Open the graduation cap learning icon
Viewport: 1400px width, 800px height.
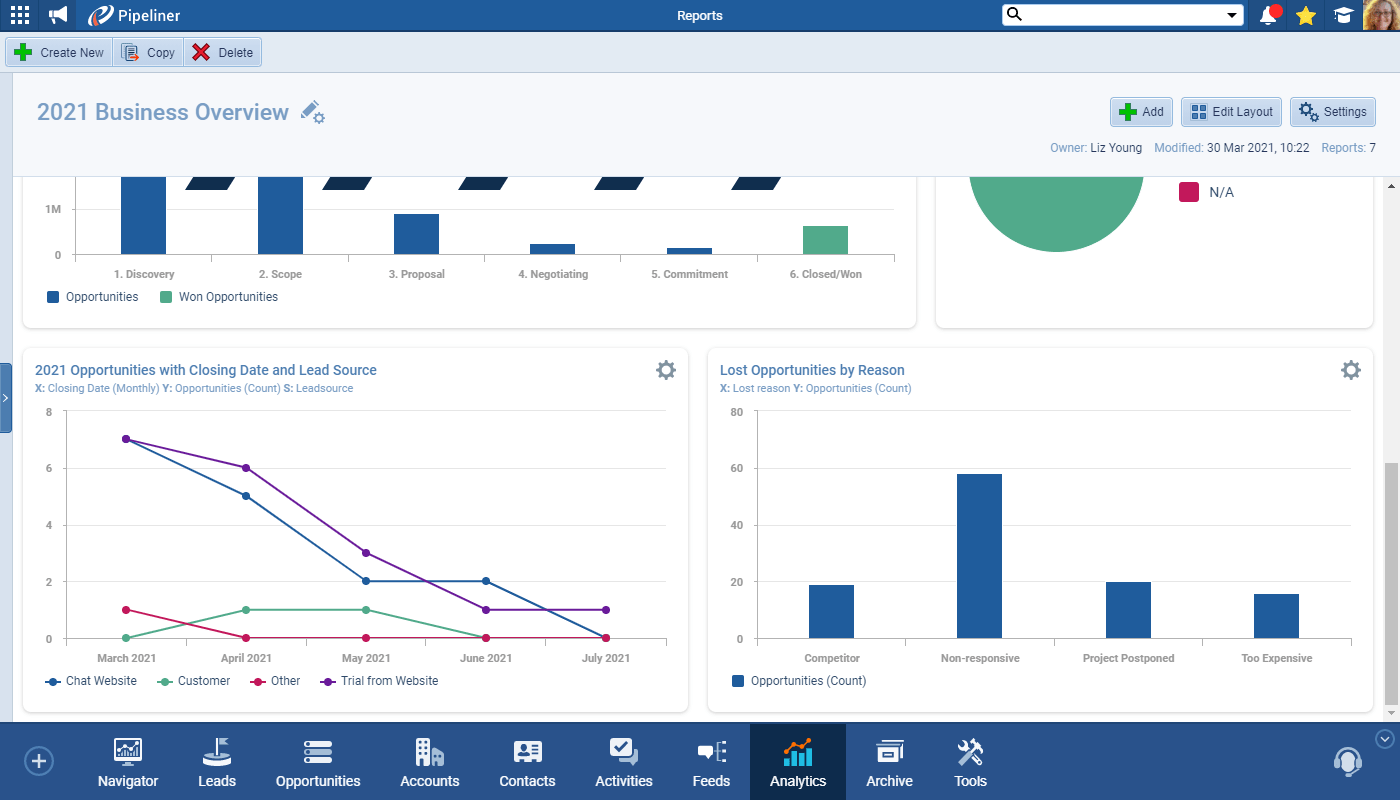click(1342, 15)
